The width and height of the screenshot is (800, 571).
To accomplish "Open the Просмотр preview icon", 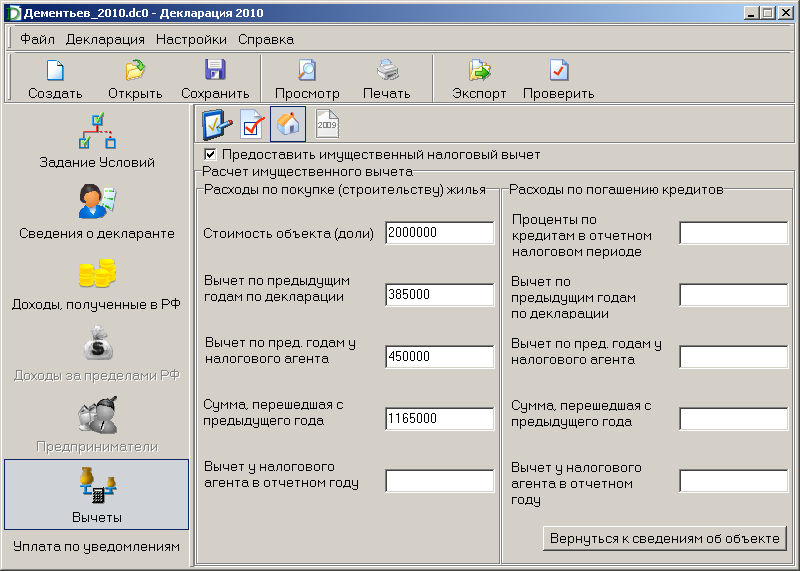I will pyautogui.click(x=307, y=72).
